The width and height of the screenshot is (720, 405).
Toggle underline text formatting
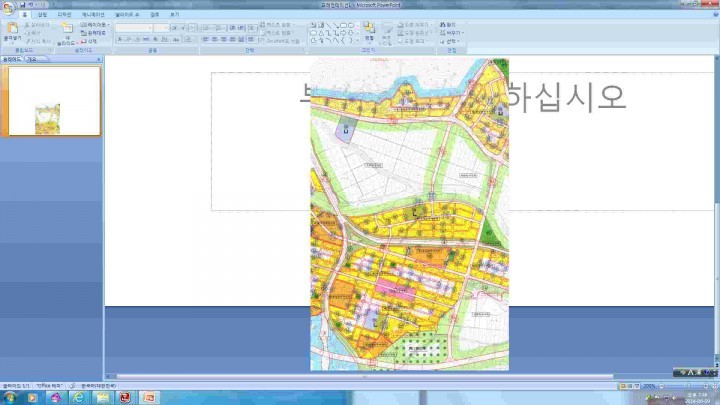[137, 39]
